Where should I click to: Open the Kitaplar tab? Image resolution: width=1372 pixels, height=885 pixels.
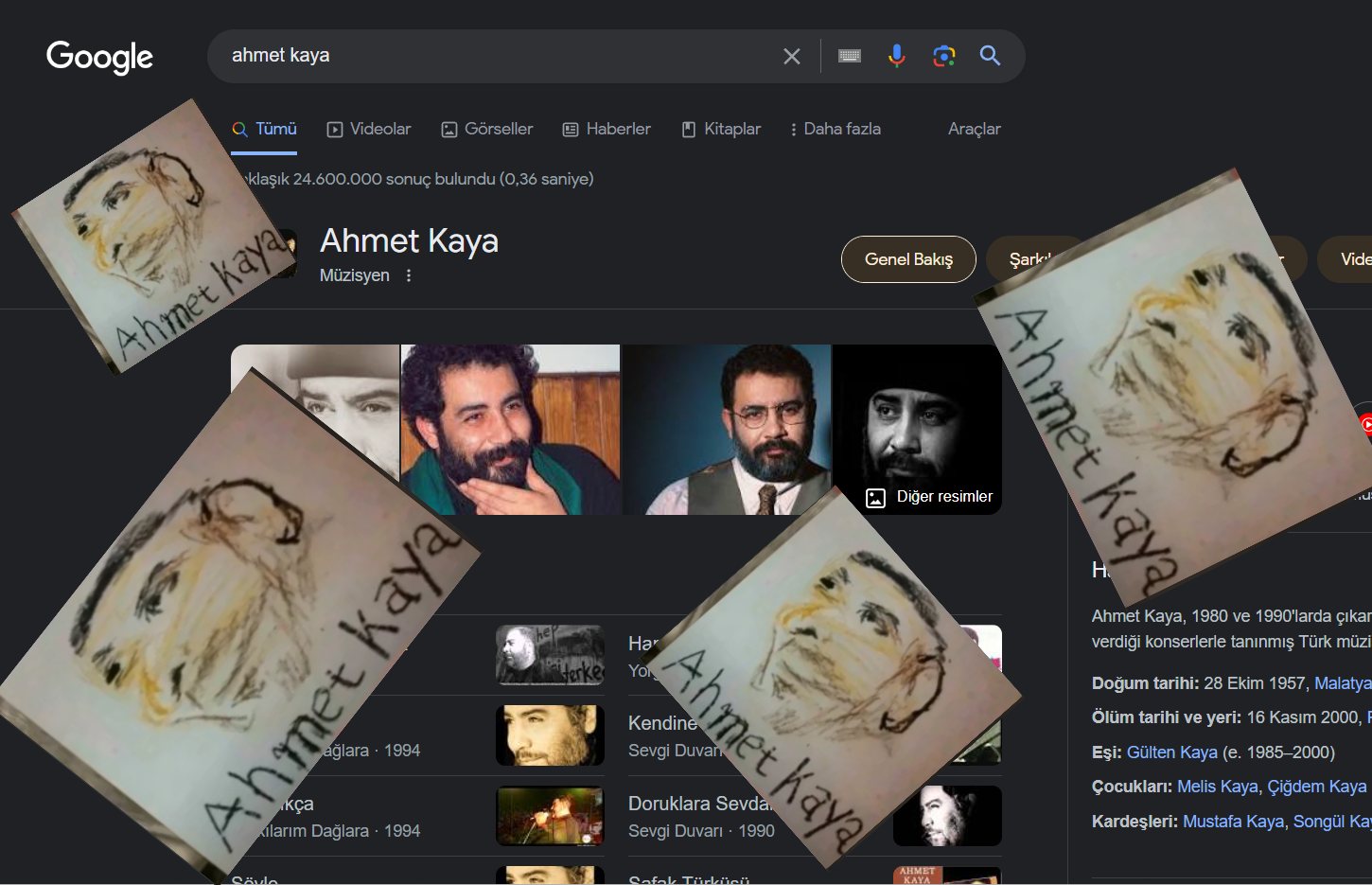click(x=721, y=129)
